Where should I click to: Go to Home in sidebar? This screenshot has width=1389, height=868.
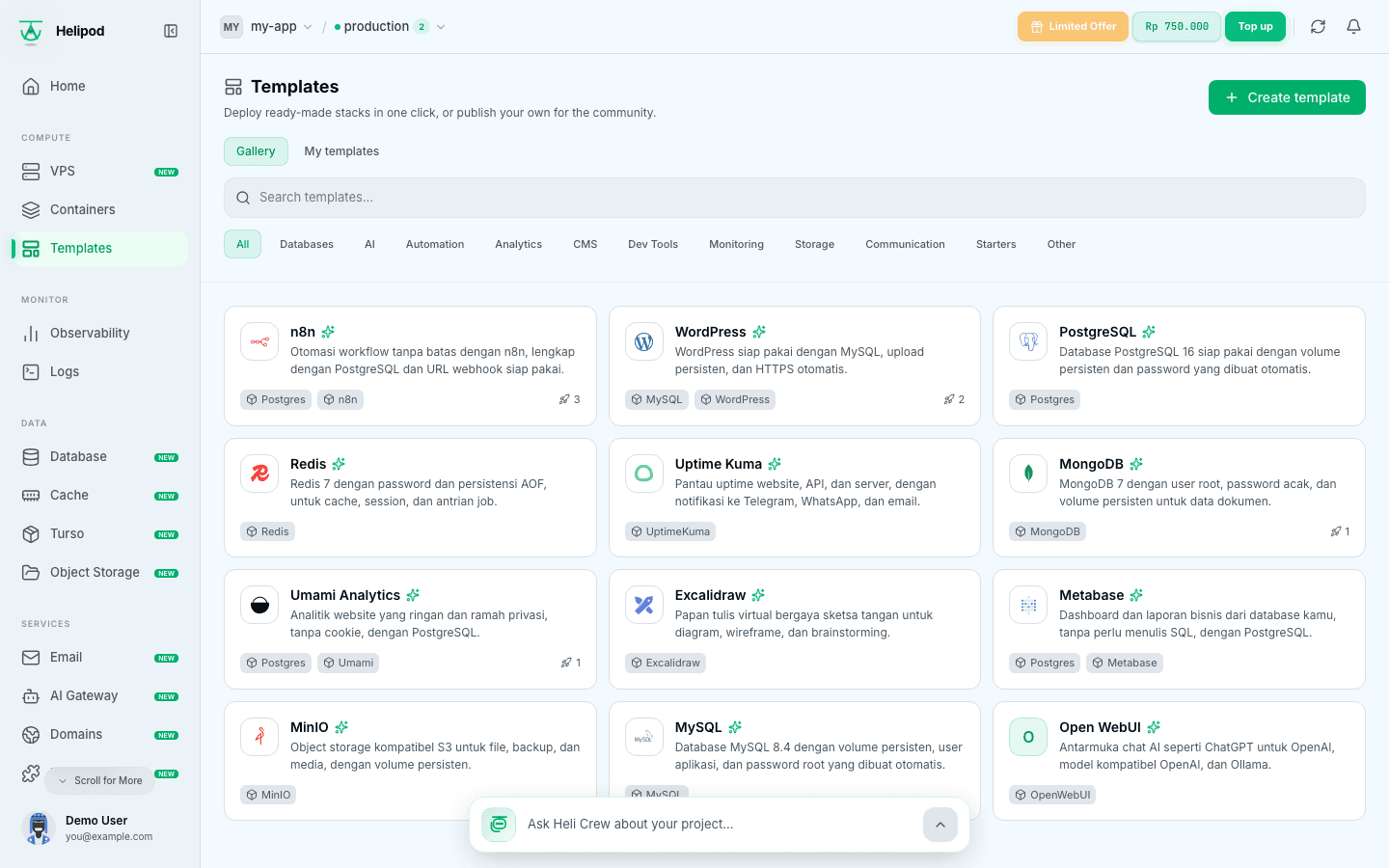pyautogui.click(x=100, y=86)
